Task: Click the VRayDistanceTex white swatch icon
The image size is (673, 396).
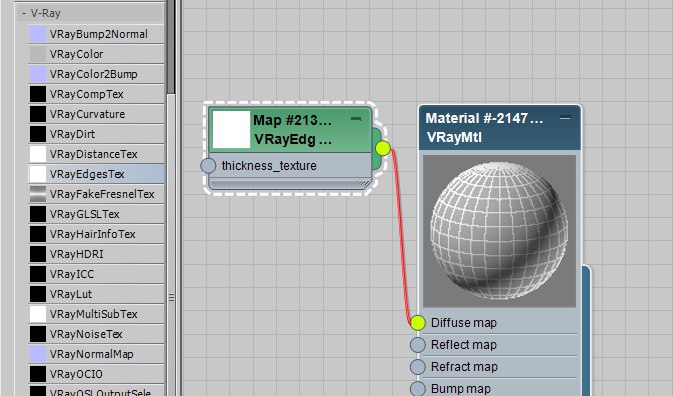Action: coord(38,154)
